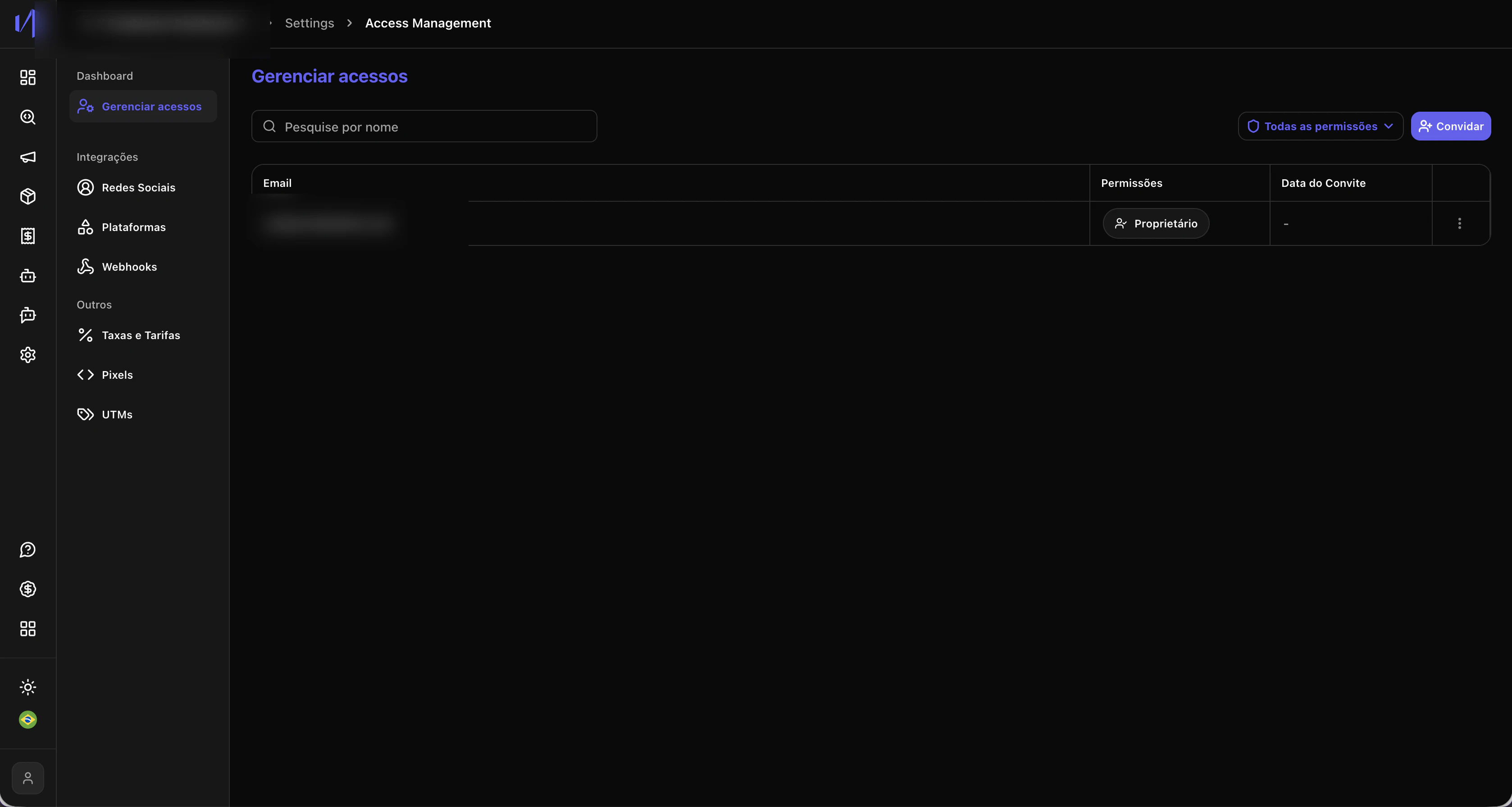Click the Proprietário permission badge
Screen dimensions: 1512x807
click(1155, 223)
